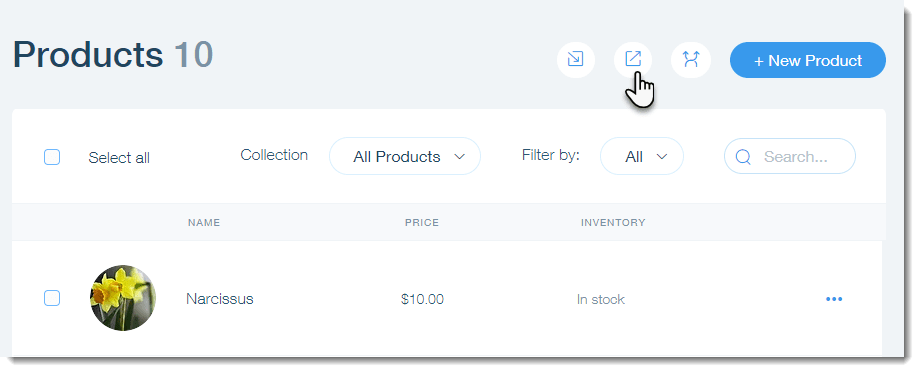Screen dimensions: 919x372
Task: Expand the Filter by All dropdown
Action: 642,156
